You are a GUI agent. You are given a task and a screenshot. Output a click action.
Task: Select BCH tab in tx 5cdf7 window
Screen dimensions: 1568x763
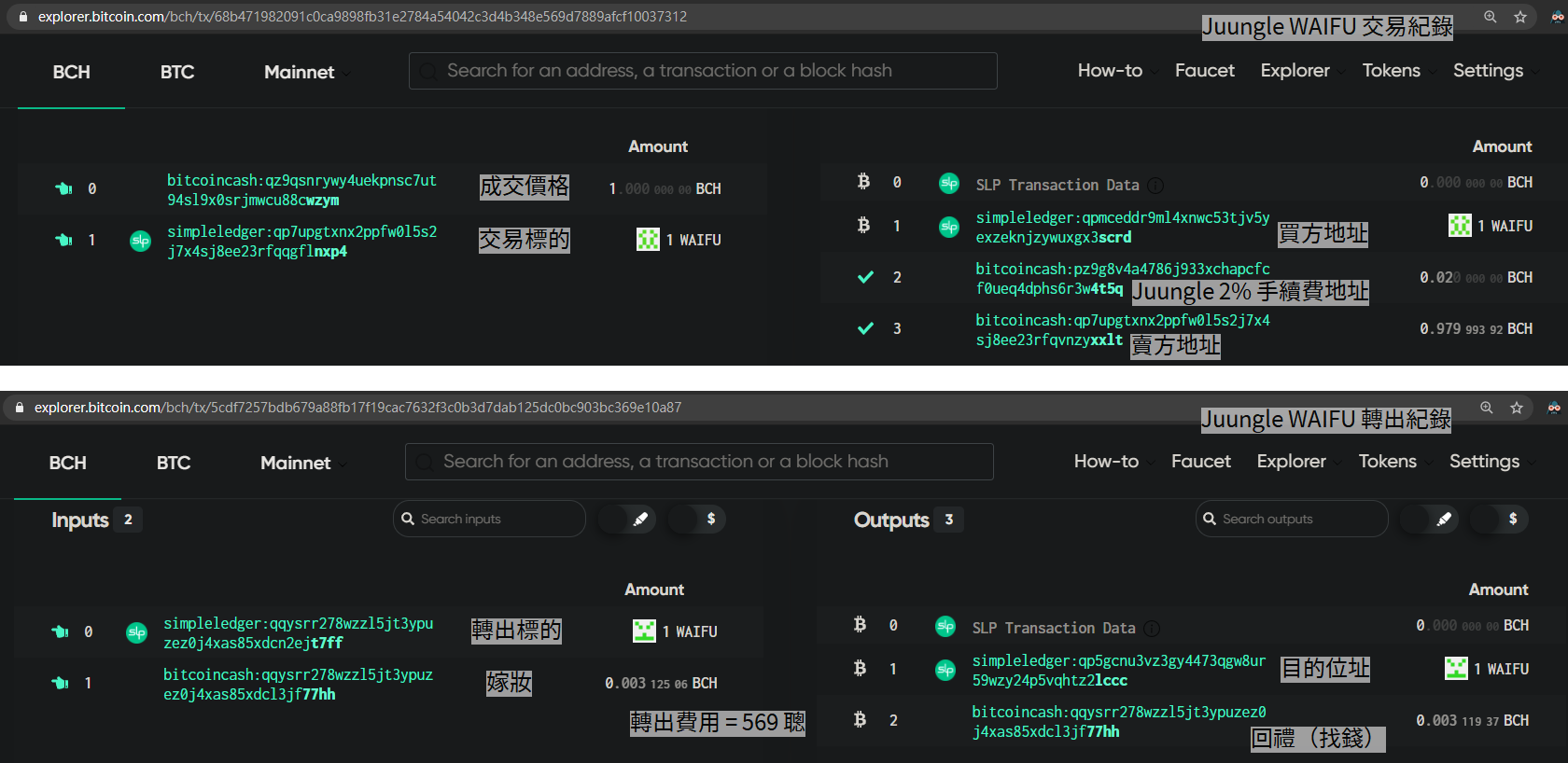(68, 463)
